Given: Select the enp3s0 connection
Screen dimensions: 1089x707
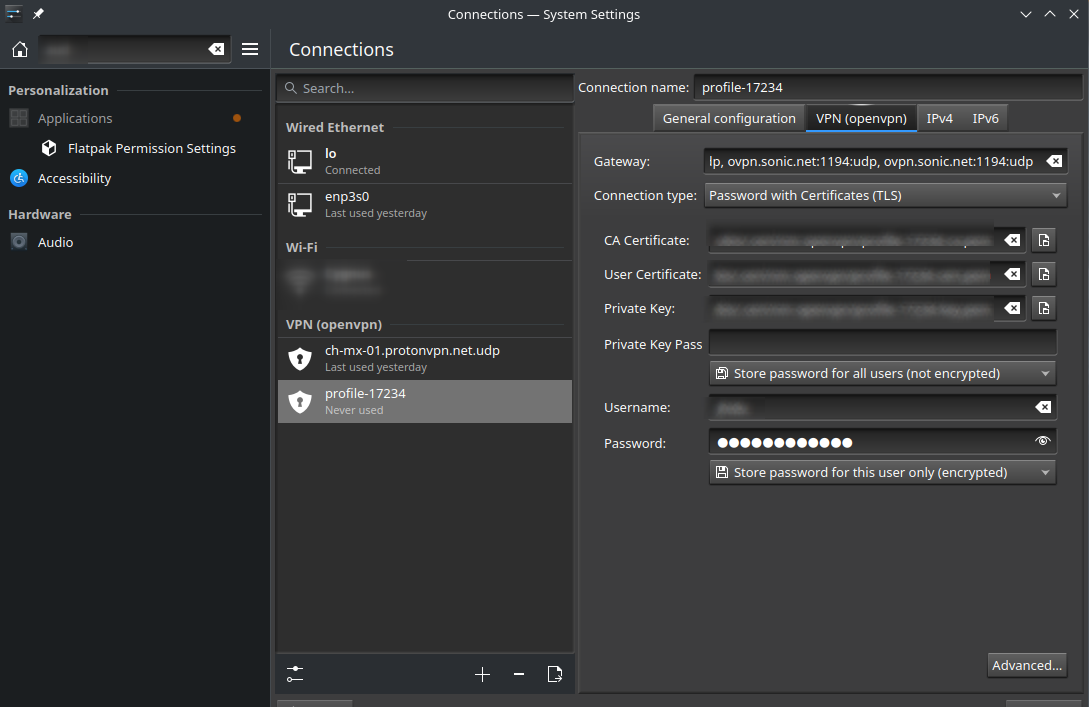Looking at the screenshot, I should coord(424,204).
